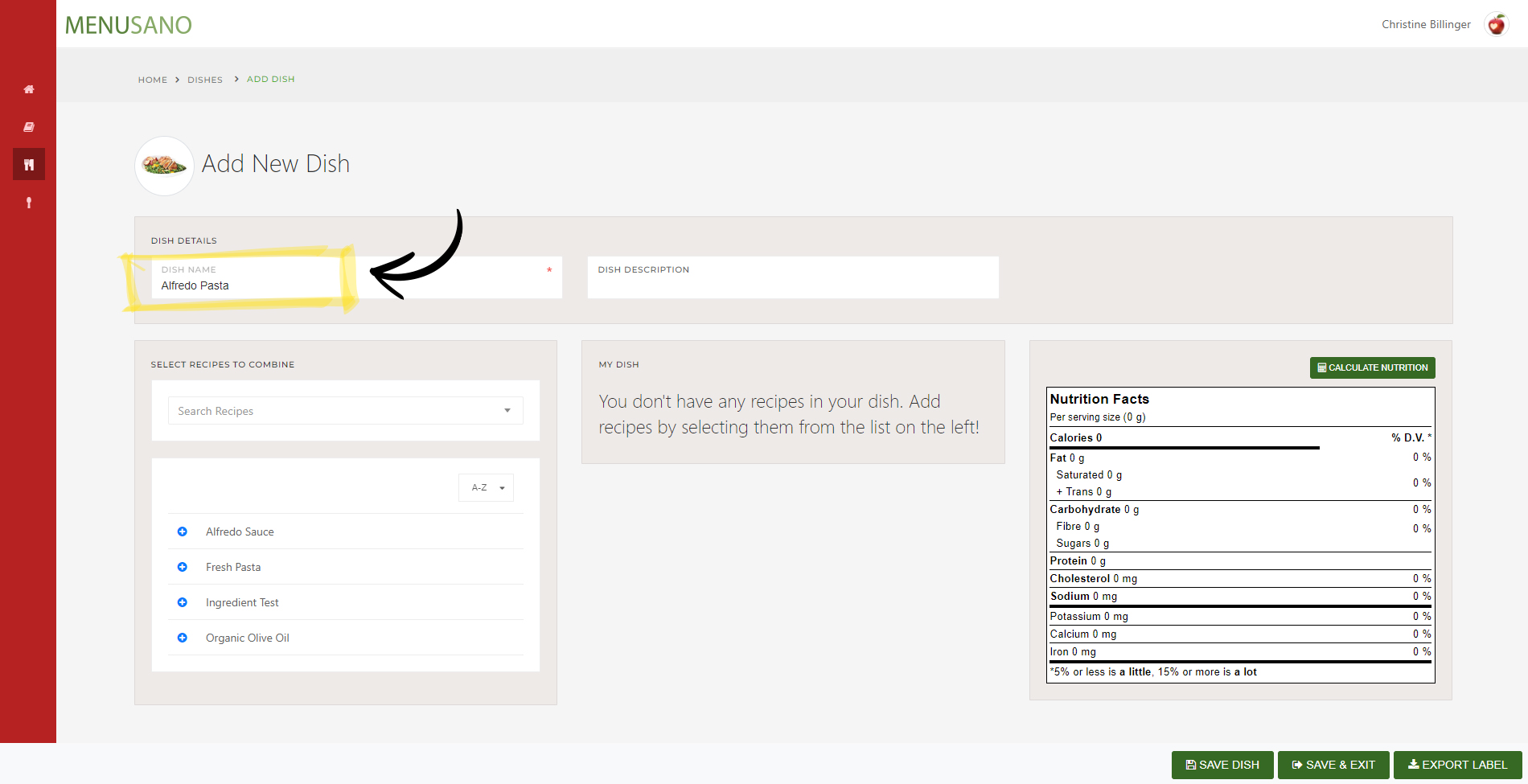
Task: Click the spoon icon in sidebar
Action: coord(29,203)
